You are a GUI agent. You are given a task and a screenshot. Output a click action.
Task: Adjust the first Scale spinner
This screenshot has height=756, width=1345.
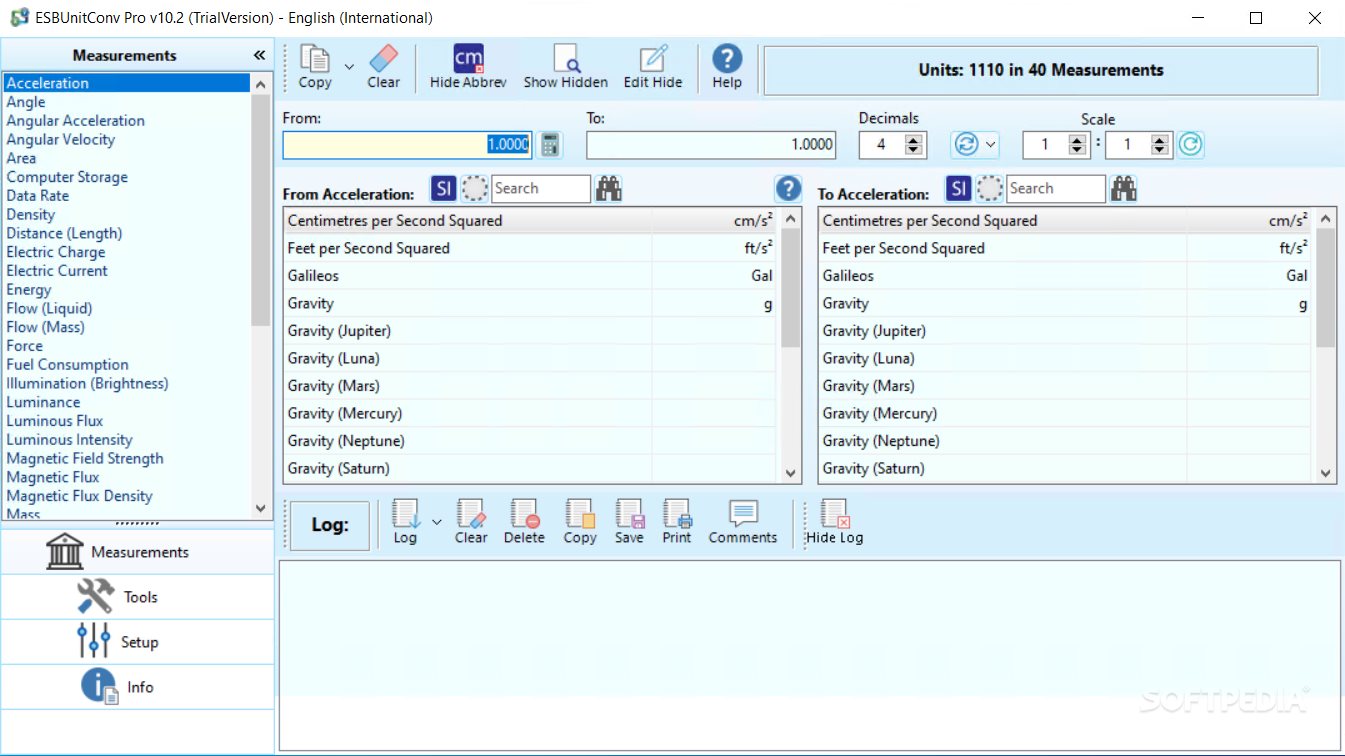tap(1077, 145)
